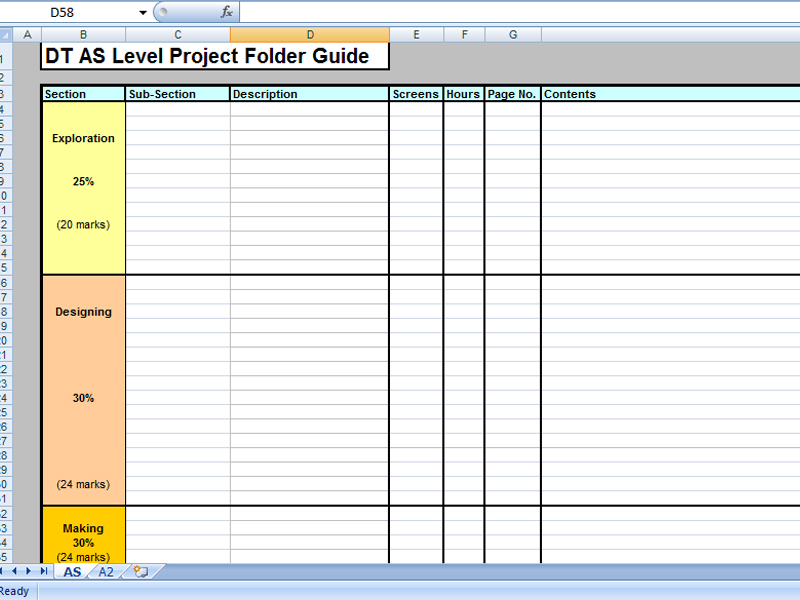This screenshot has width=800, height=600.
Task: Click the (20 marks) text
Action: pyautogui.click(x=83, y=224)
